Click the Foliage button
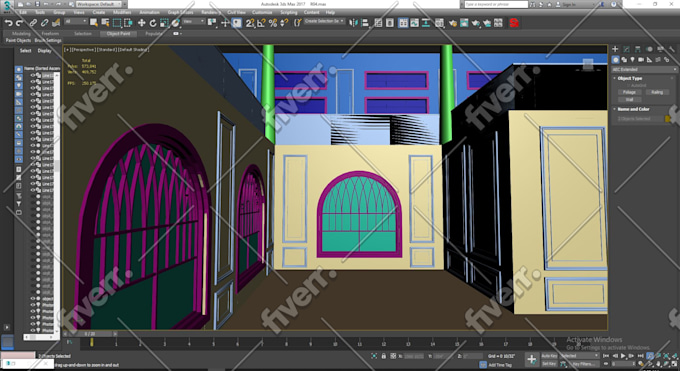Viewport: 680px width, 371px height. point(629,92)
